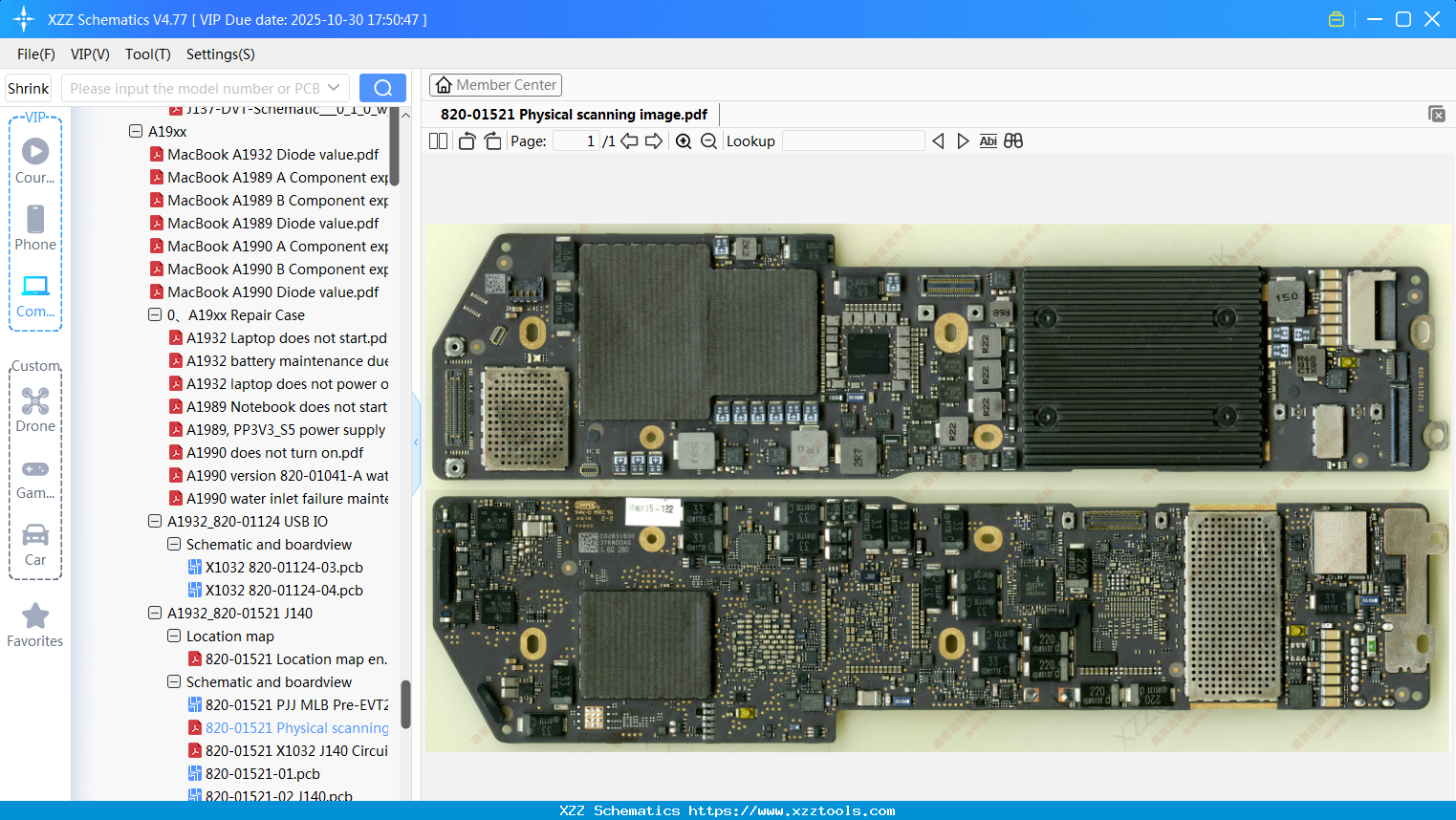The image size is (1456, 820).
Task: Click the XZZ Schematics app logo
Action: [x=24, y=19]
